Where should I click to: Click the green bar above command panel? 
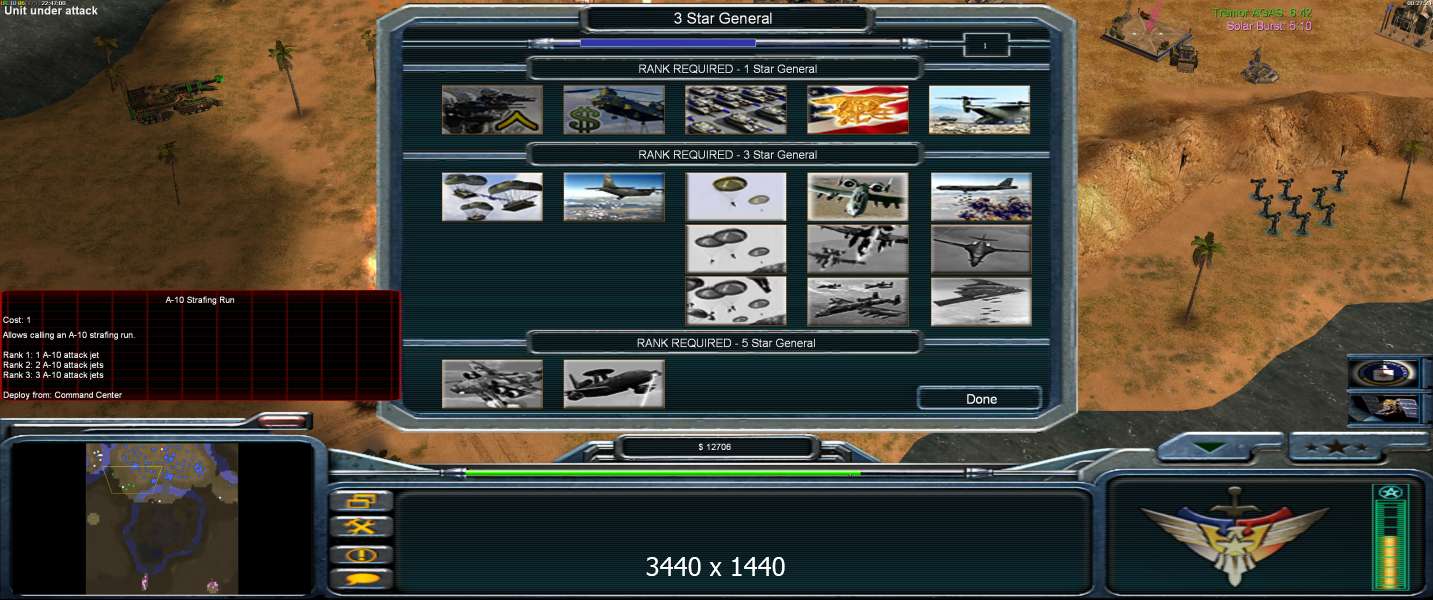coord(717,473)
